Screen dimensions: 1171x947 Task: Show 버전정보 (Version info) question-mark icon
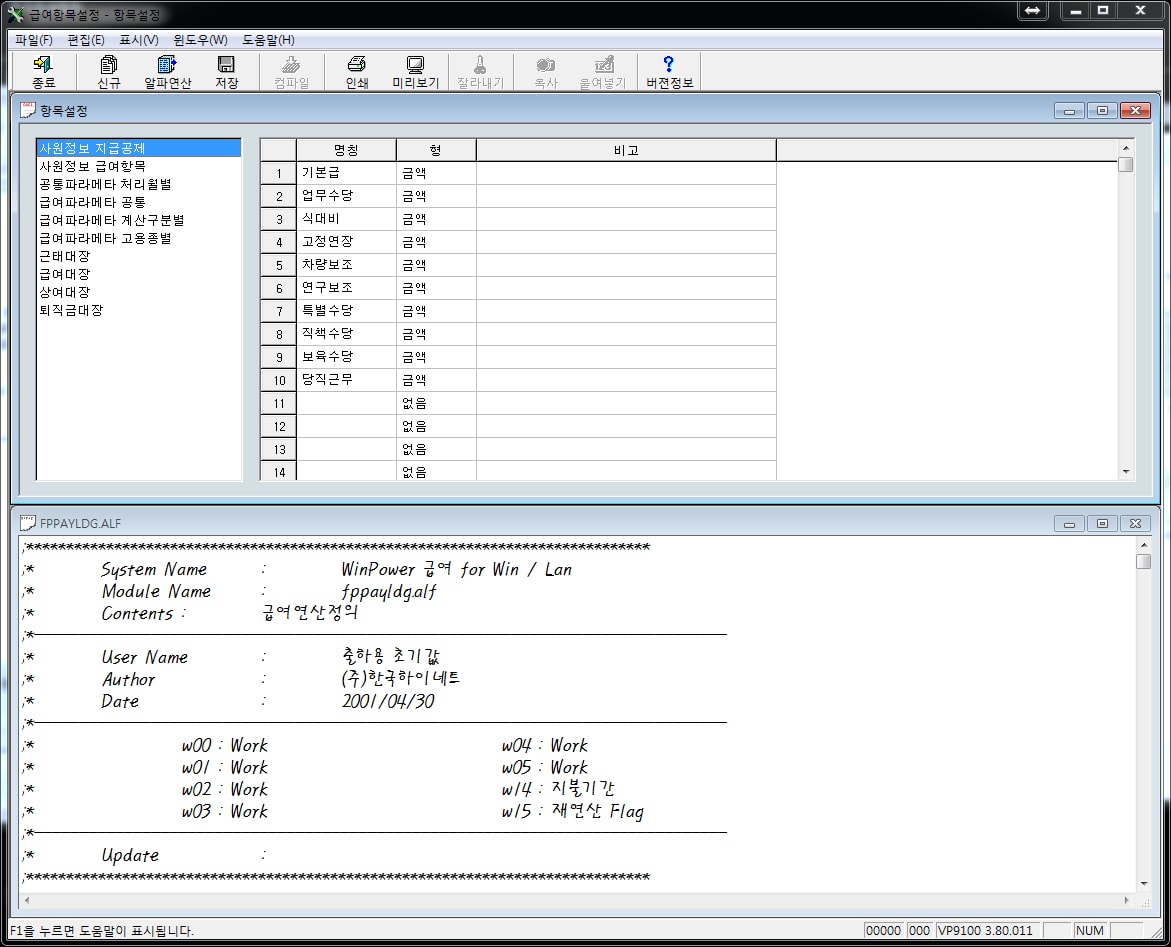coord(669,72)
